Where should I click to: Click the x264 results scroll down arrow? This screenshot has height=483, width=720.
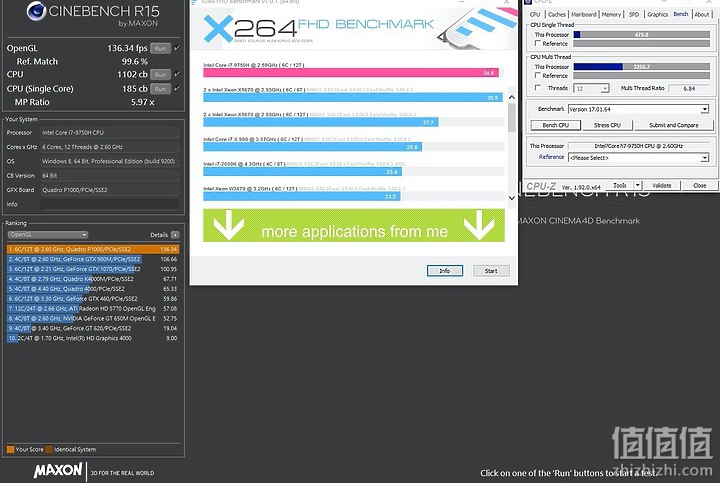[512, 198]
